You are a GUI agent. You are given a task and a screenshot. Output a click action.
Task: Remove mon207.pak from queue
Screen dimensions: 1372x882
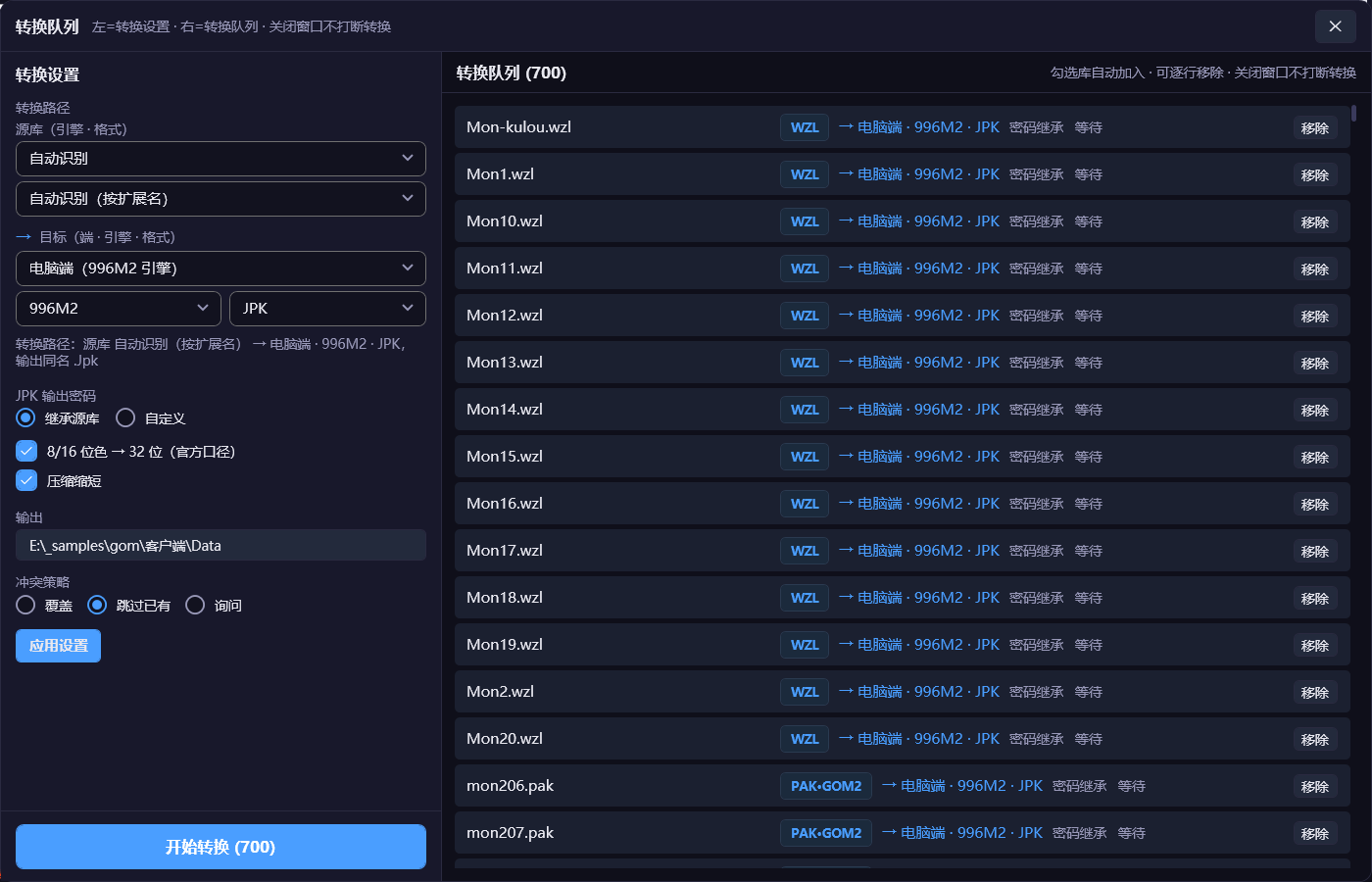pyautogui.click(x=1315, y=834)
